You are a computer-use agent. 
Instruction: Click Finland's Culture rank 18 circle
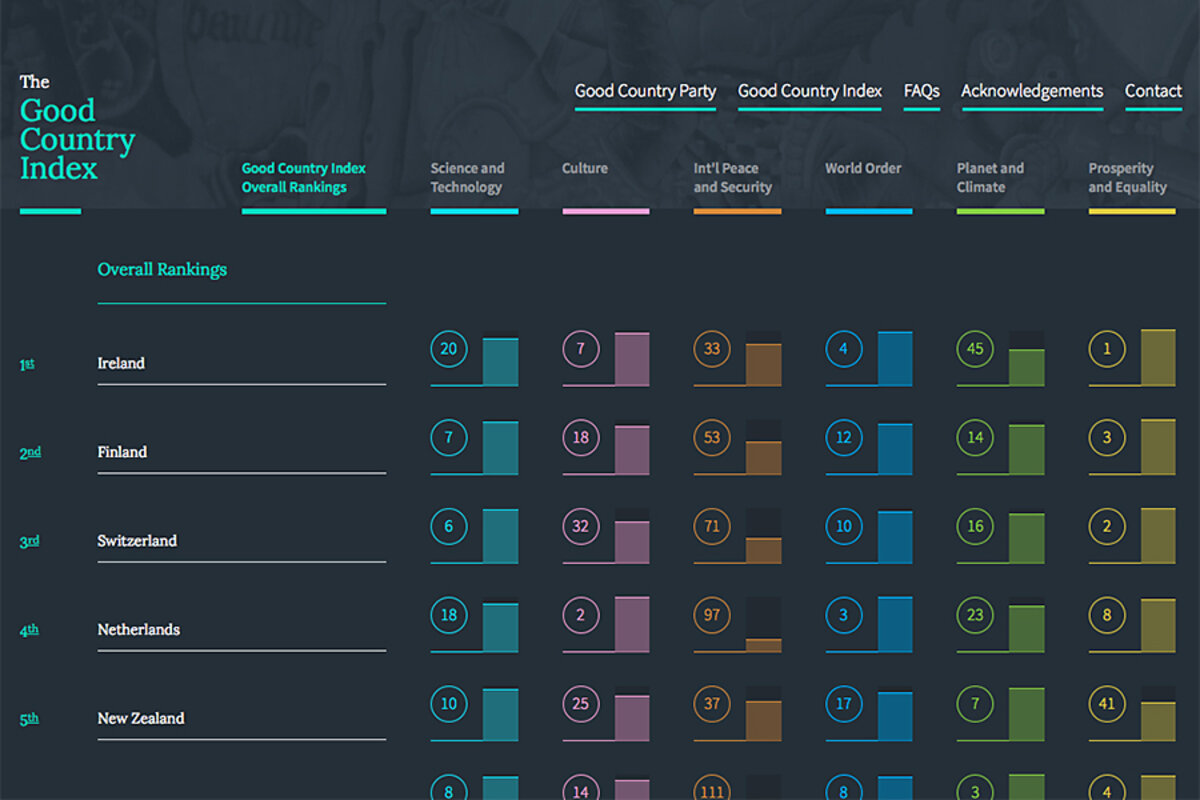click(581, 438)
